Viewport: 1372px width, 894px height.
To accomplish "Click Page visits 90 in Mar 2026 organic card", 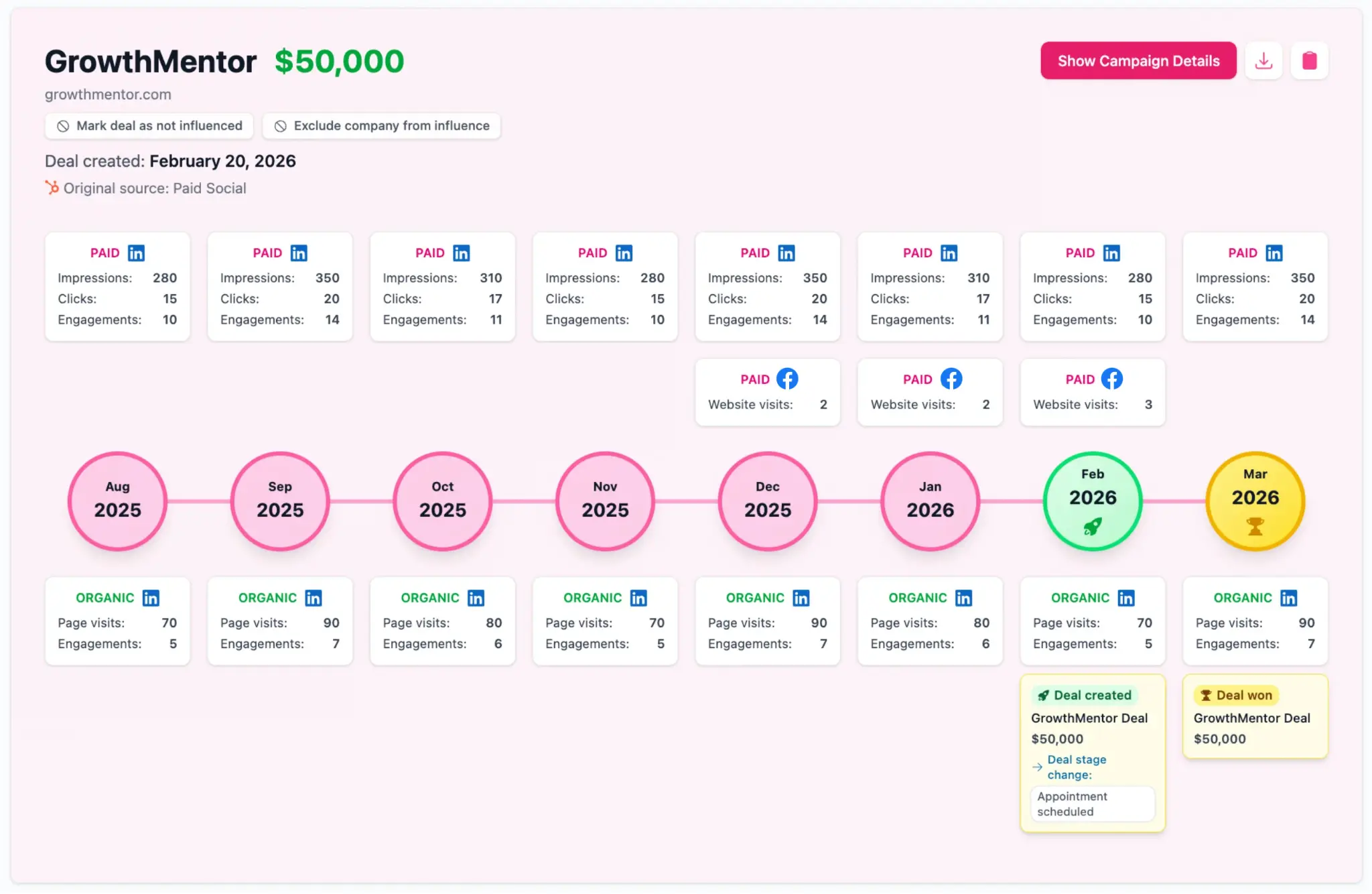I will 1255,623.
